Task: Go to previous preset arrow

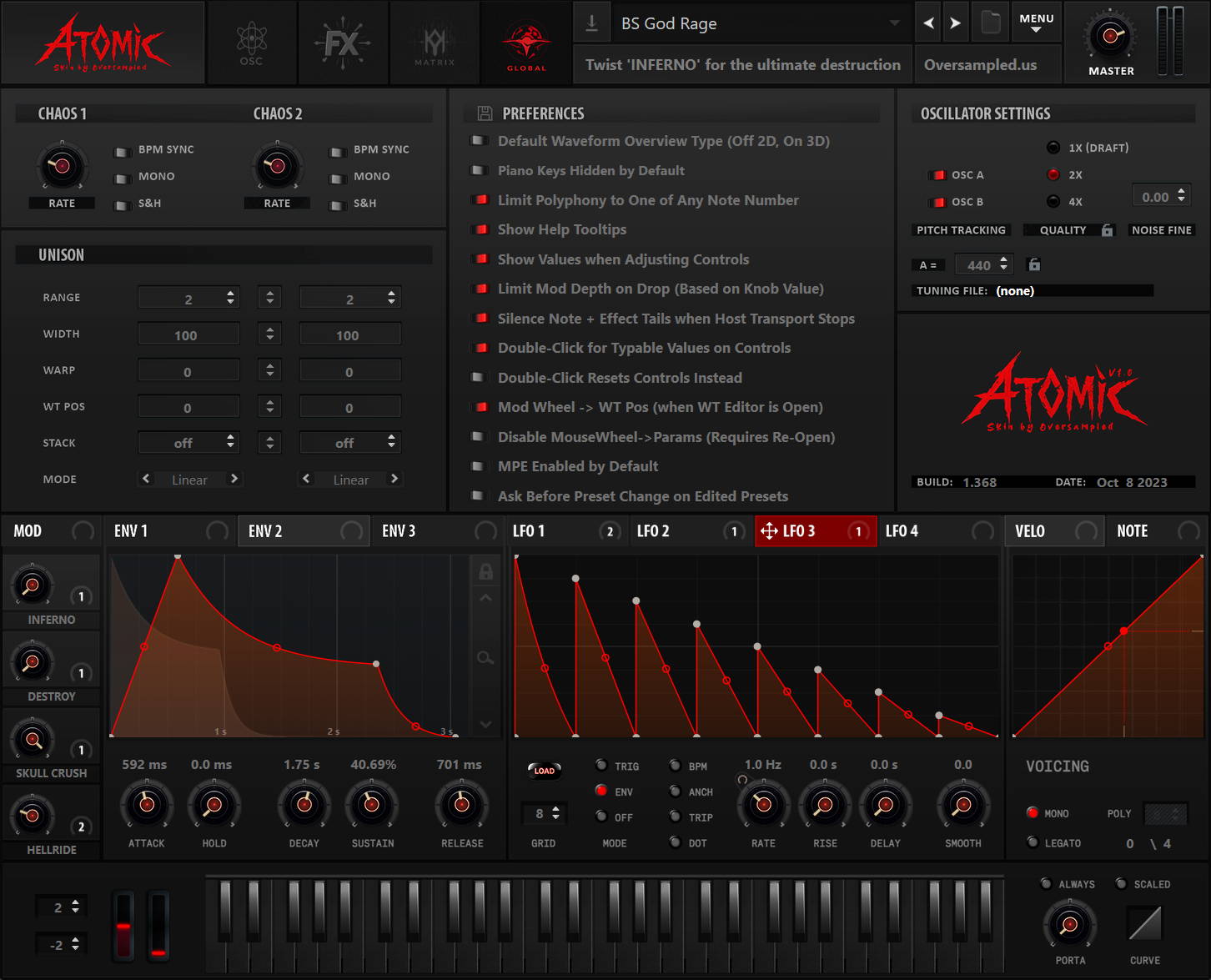Action: (x=928, y=23)
